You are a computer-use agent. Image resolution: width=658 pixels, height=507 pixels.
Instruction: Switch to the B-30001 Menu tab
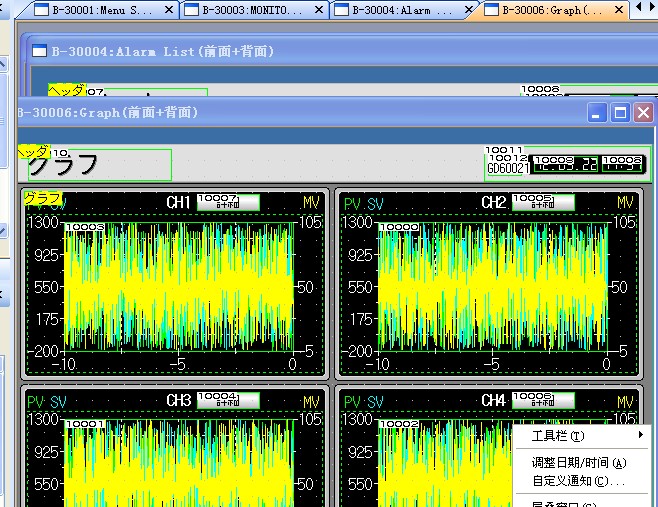click(100, 10)
